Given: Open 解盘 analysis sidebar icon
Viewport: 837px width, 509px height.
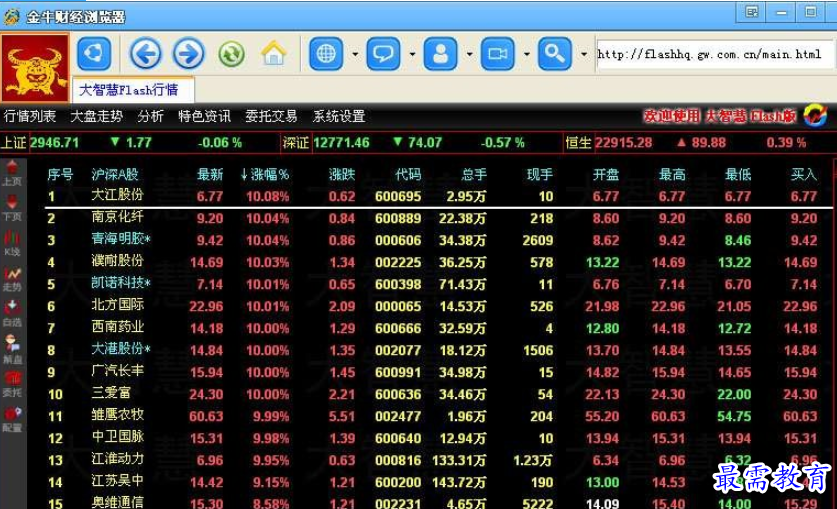Looking at the screenshot, I should 12,350.
